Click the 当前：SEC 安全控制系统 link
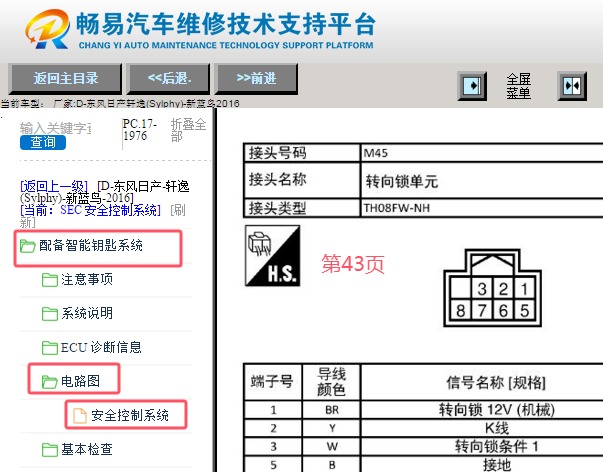The image size is (603, 472). (90, 210)
